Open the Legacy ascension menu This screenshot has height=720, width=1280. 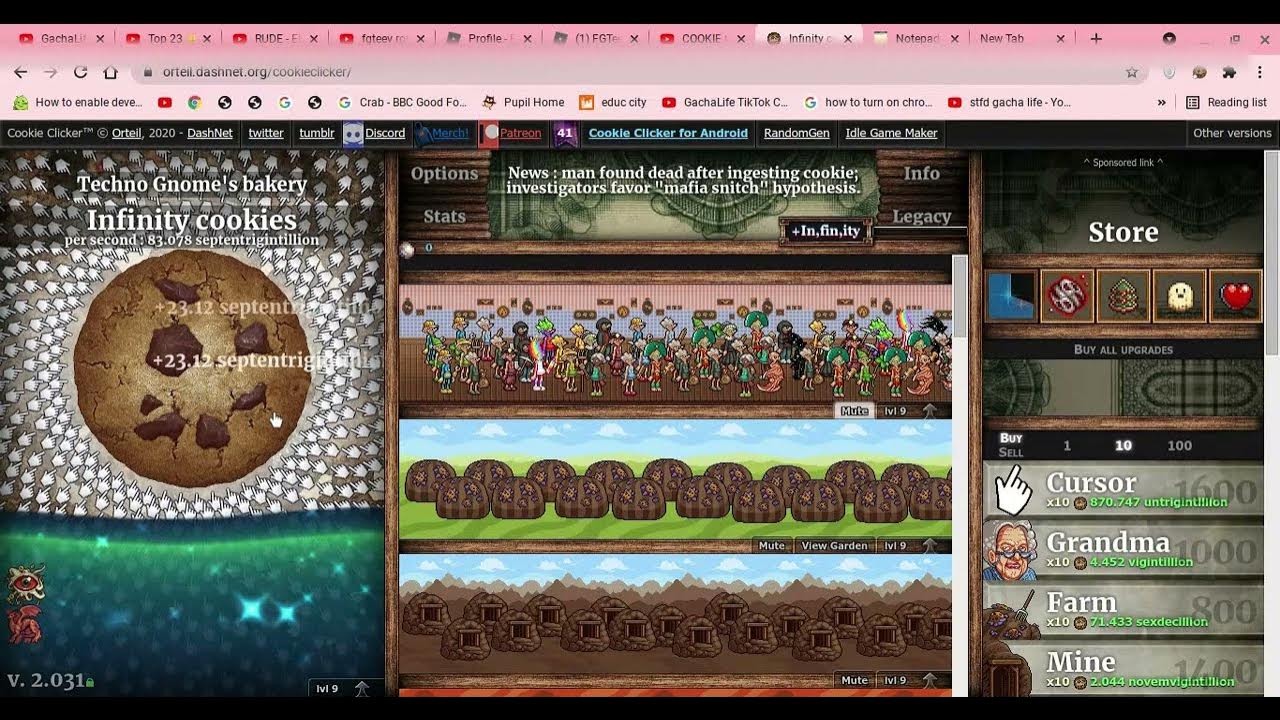tap(922, 216)
